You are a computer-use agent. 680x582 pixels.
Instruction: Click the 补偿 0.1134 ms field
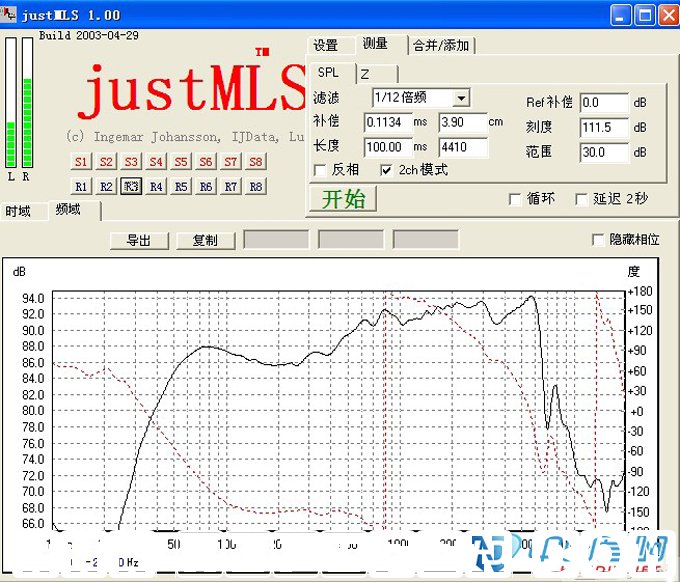pos(388,122)
